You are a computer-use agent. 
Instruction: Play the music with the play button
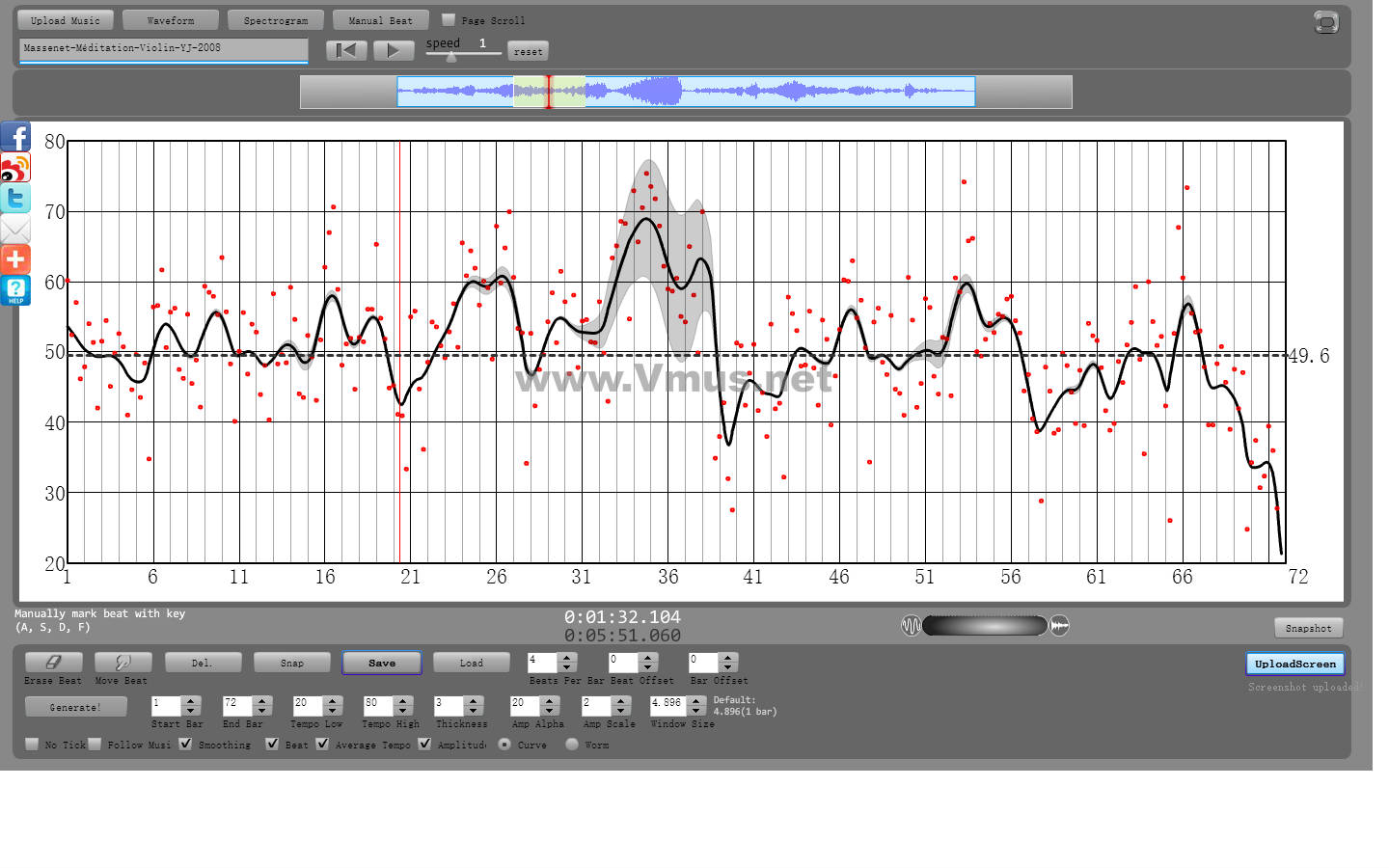pyautogui.click(x=393, y=50)
